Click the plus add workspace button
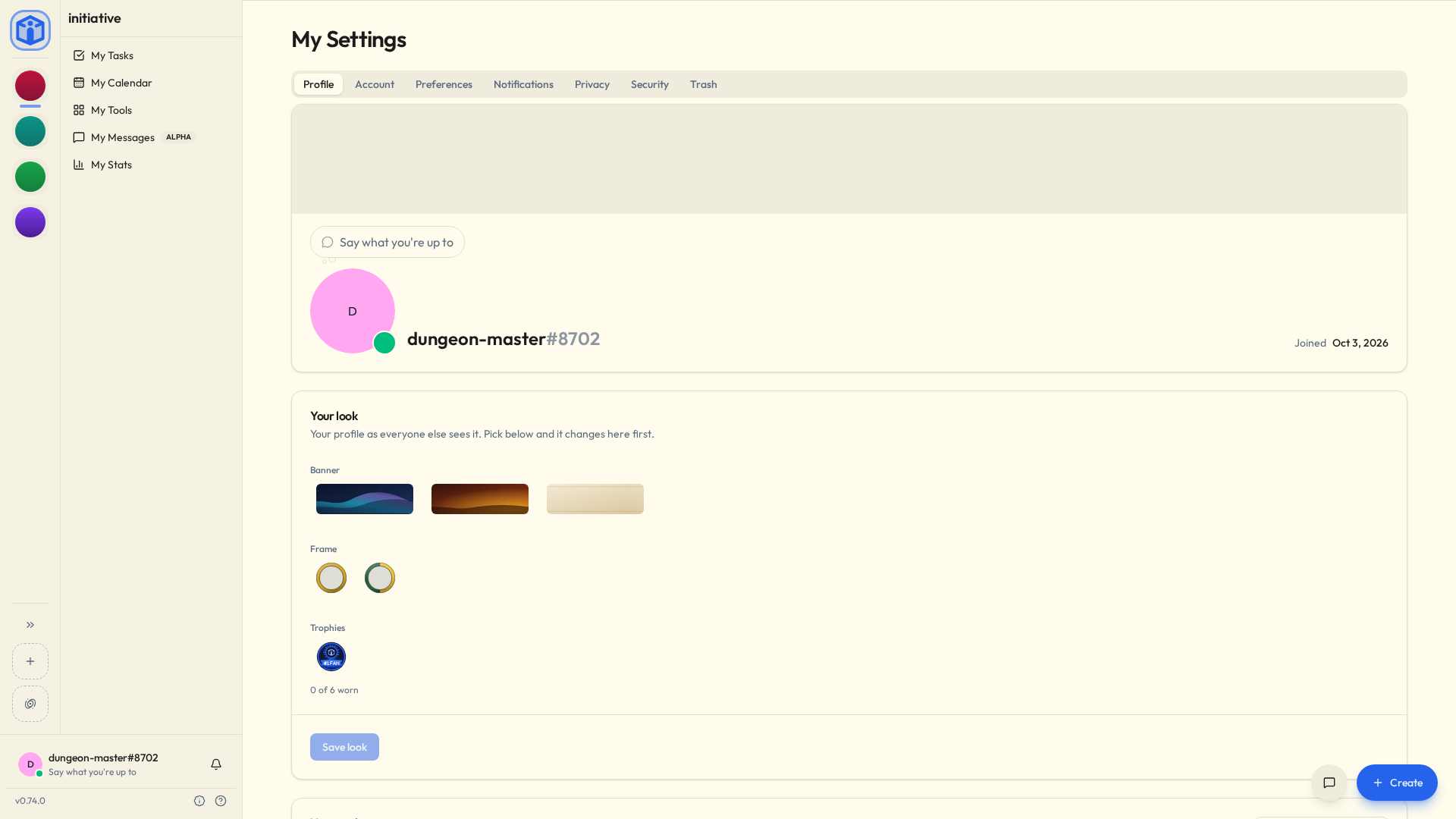 point(30,661)
